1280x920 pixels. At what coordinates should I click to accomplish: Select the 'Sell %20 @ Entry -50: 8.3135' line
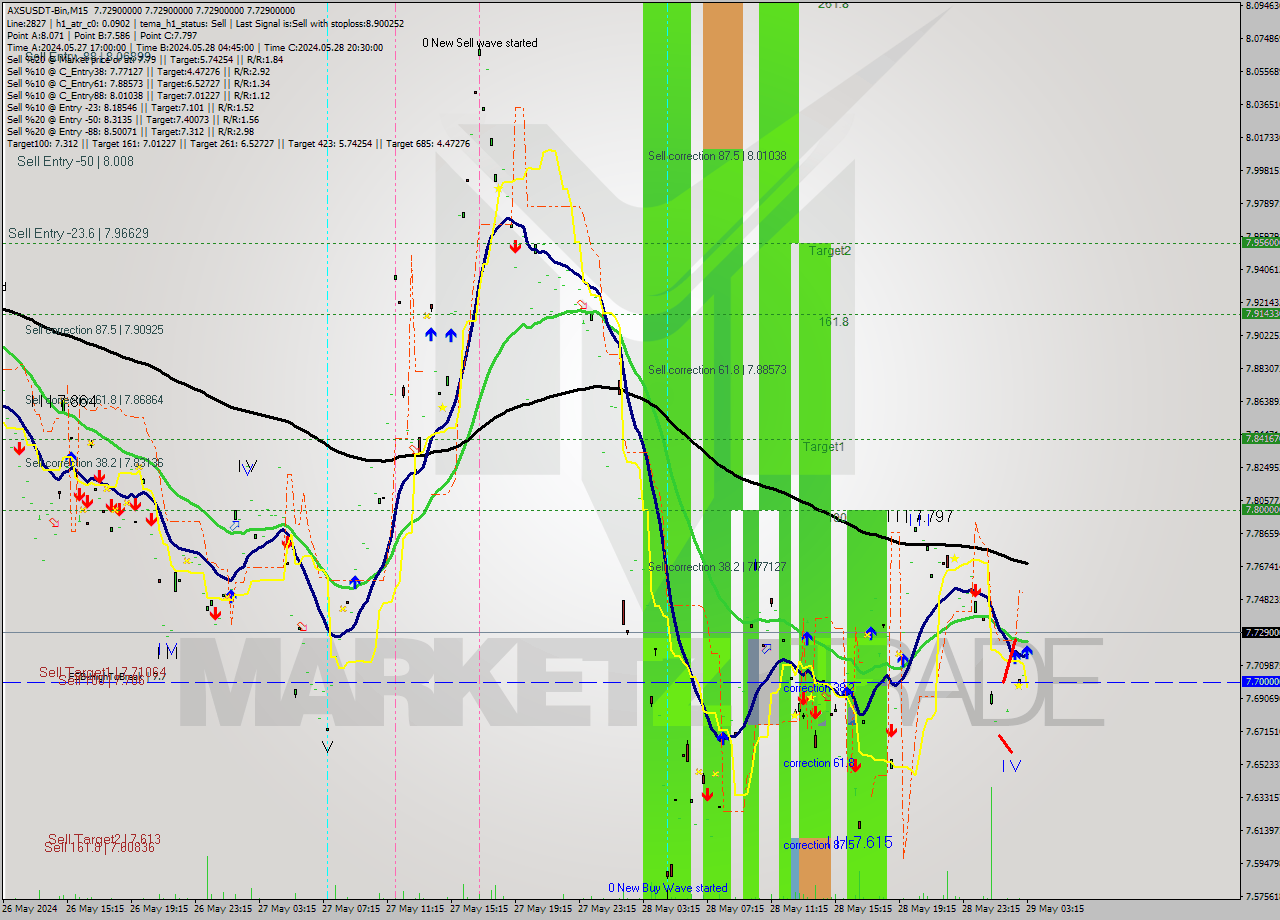133,119
